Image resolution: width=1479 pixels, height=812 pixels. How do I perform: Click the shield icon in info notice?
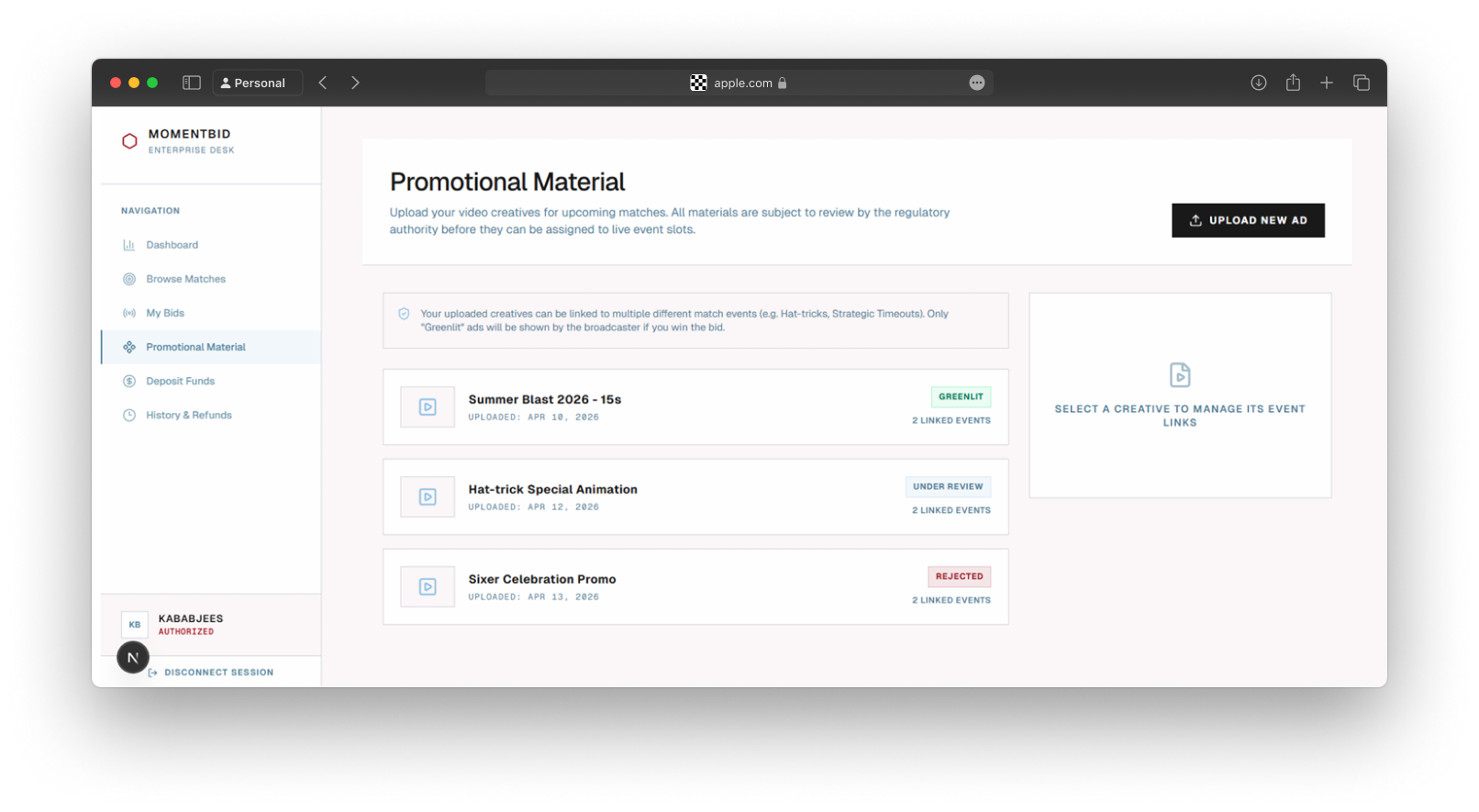coord(404,314)
